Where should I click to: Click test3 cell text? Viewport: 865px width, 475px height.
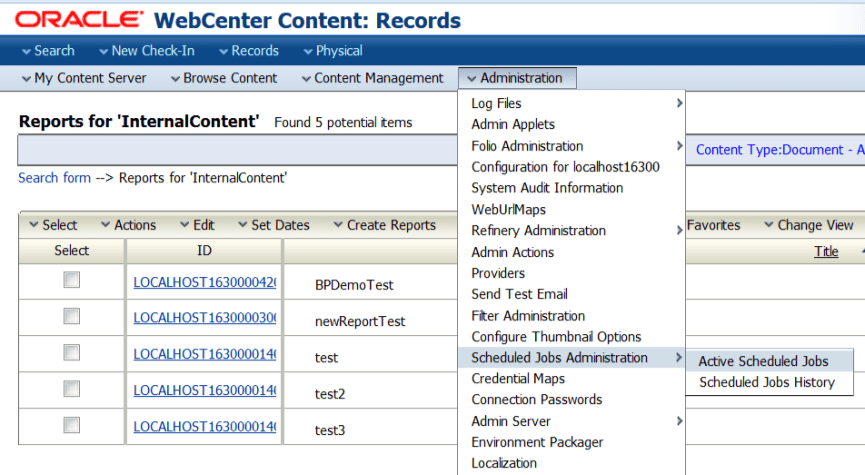[330, 430]
